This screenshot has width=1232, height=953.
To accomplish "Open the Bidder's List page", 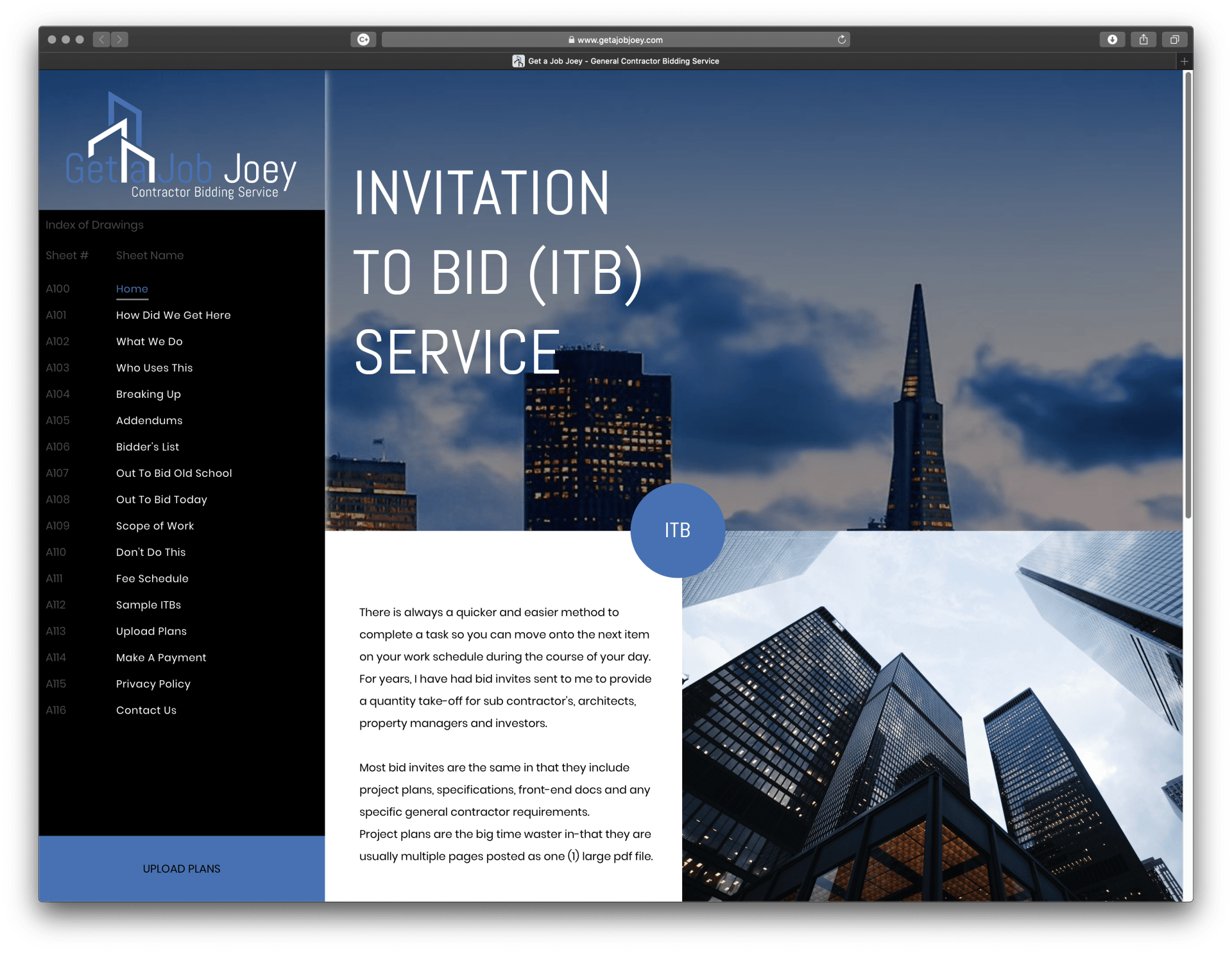I will pos(148,447).
